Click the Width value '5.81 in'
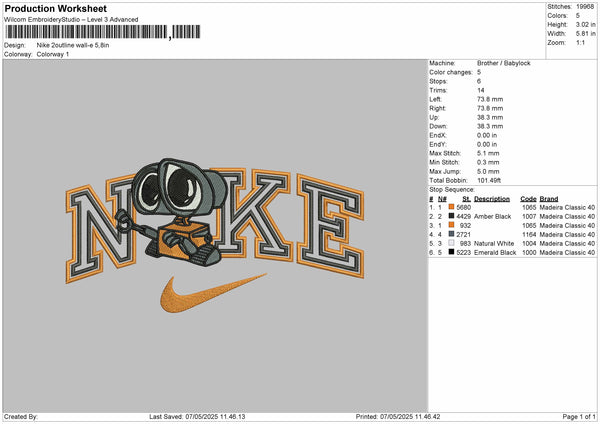 [585, 34]
